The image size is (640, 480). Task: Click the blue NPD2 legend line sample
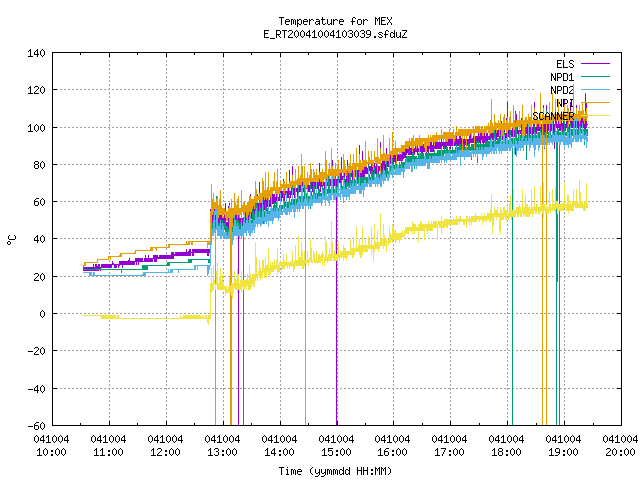(x=595, y=89)
